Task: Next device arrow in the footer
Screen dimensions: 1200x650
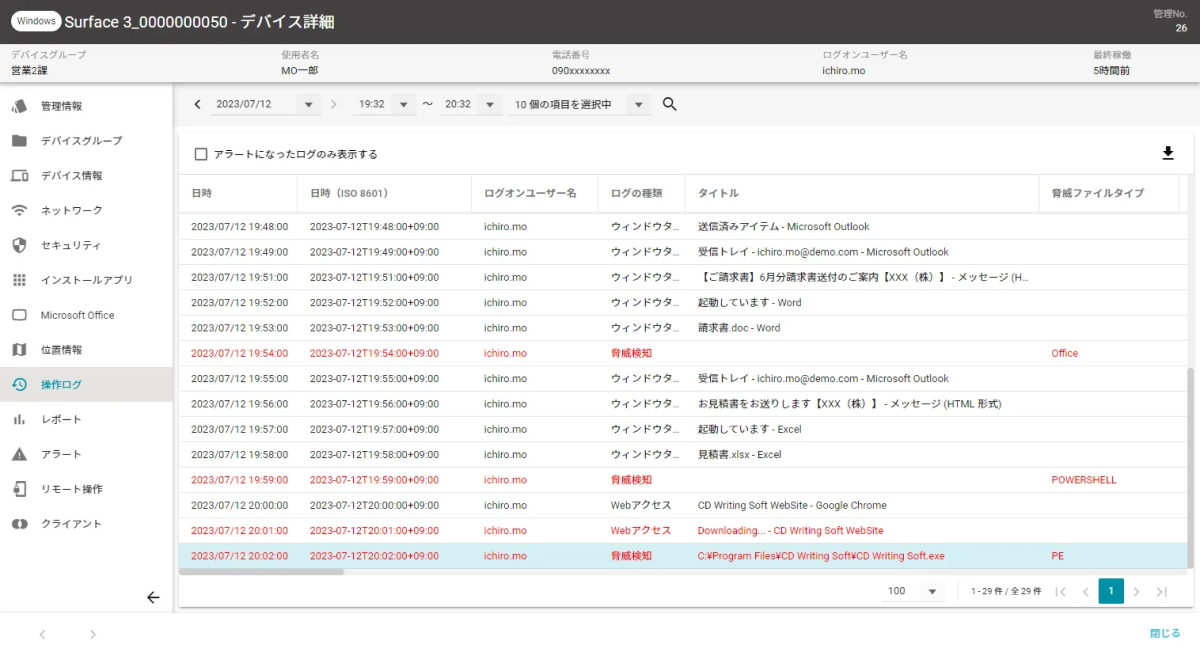Action: point(93,634)
